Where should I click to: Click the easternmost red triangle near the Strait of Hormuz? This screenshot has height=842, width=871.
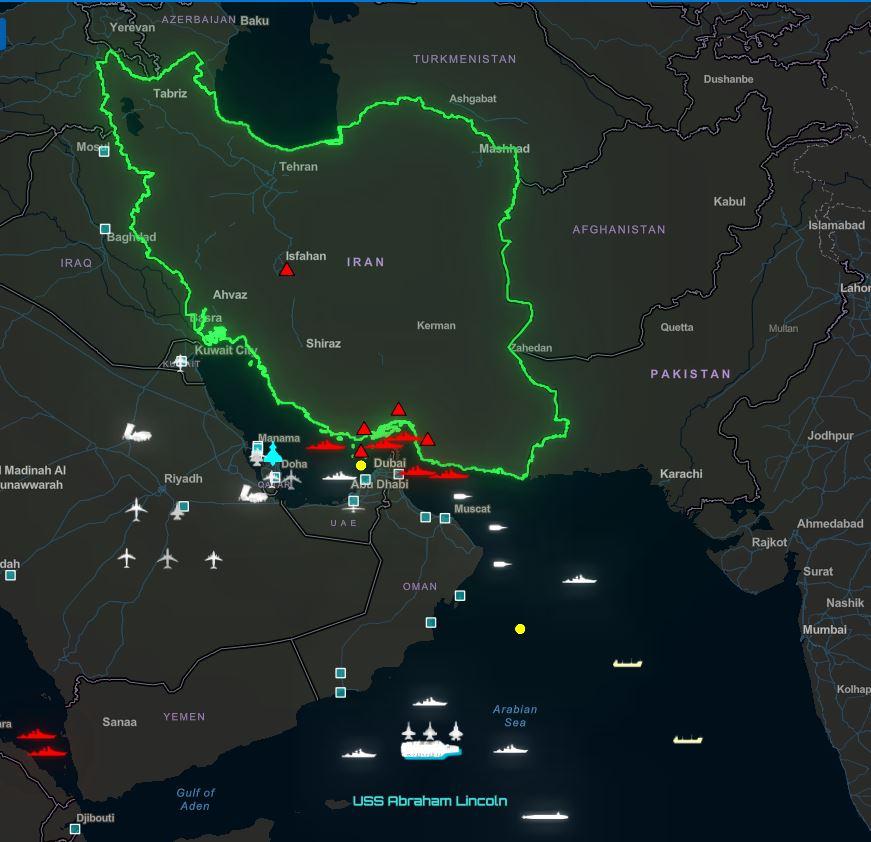point(427,439)
